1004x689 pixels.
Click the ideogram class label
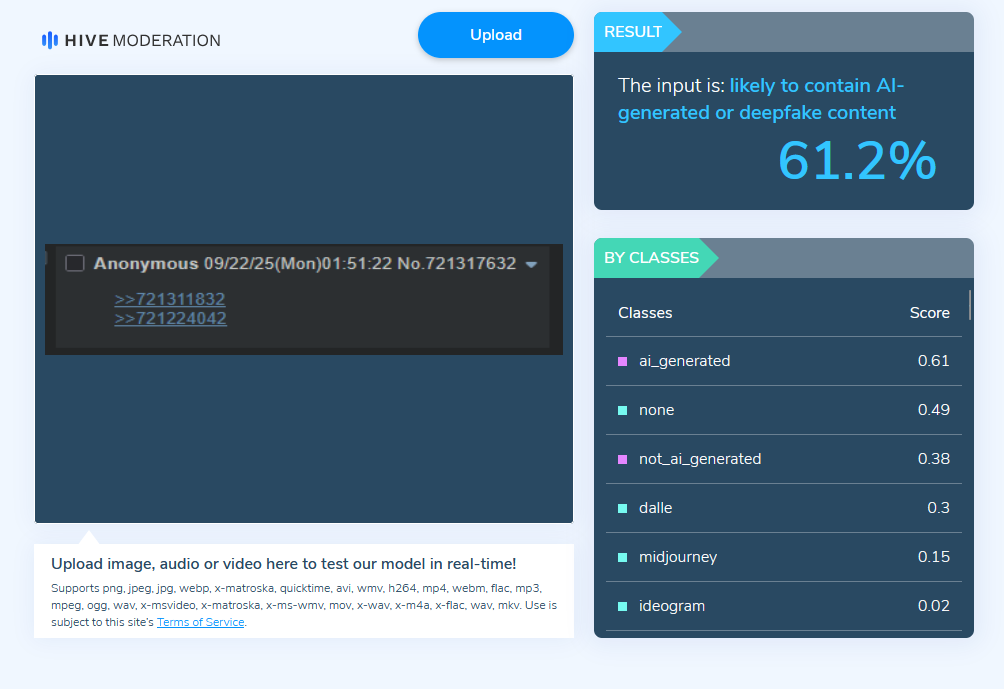click(672, 606)
